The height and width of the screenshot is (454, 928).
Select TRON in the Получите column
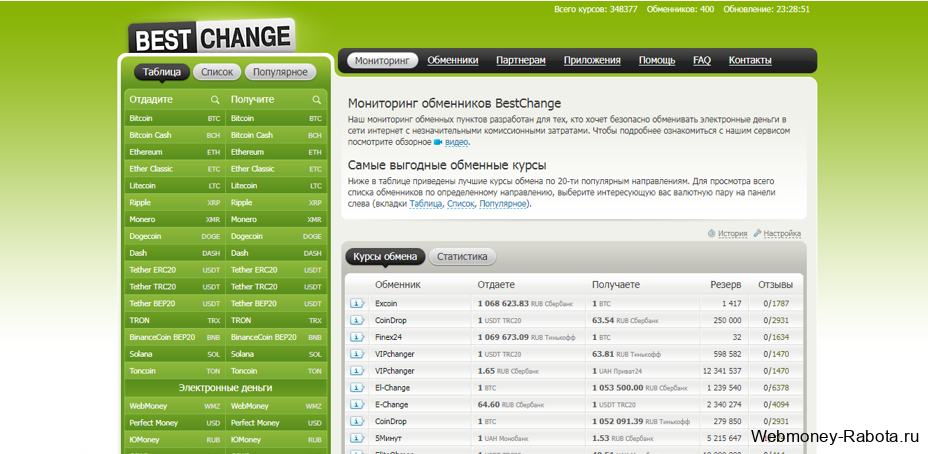276,320
